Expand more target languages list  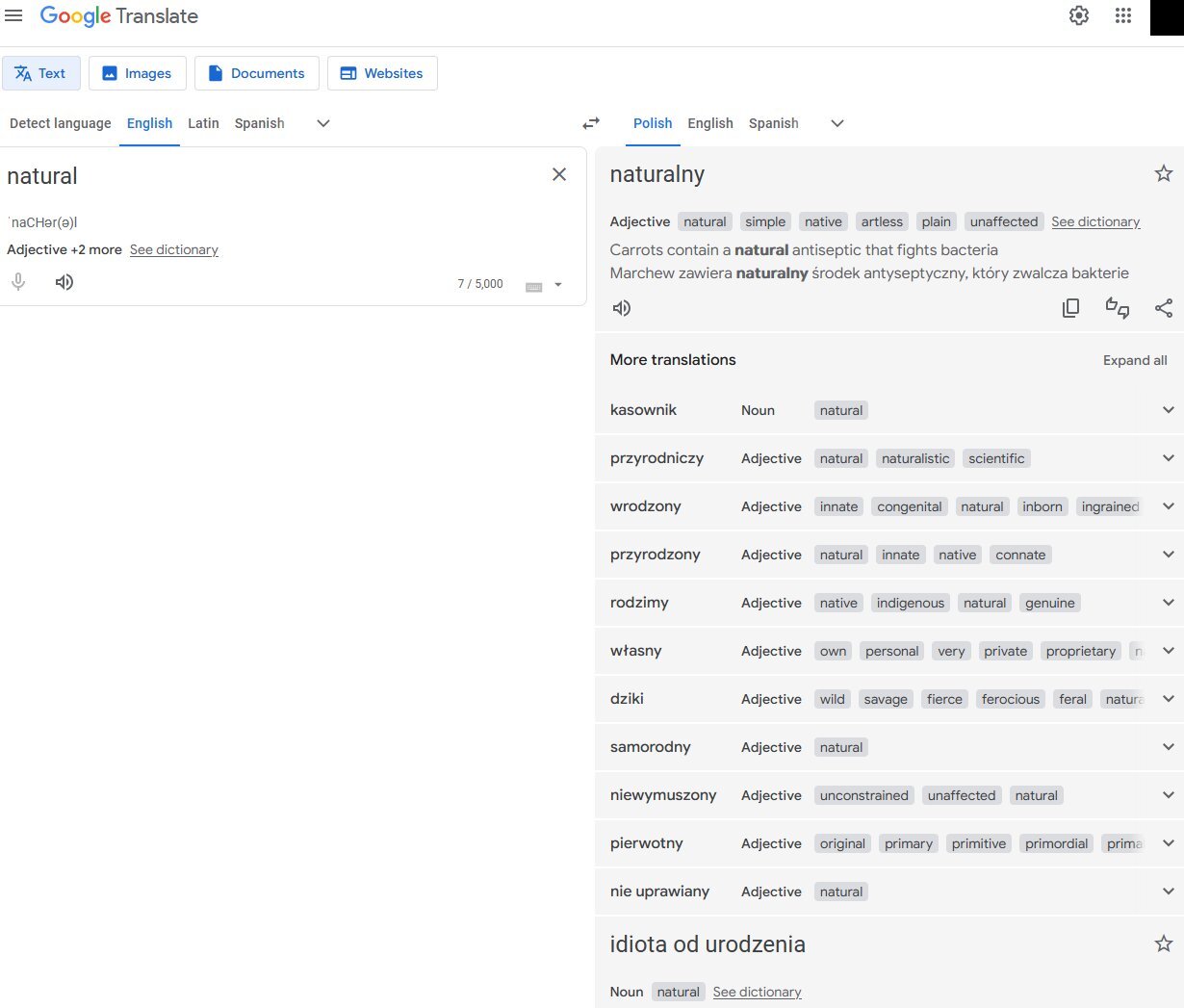click(837, 123)
